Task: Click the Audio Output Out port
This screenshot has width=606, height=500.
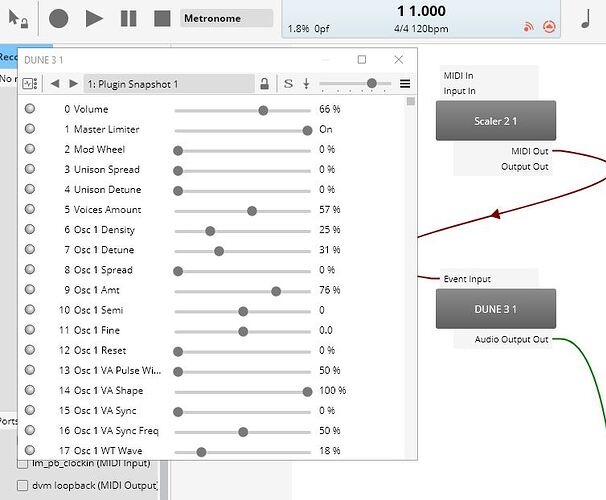Action: click(x=511, y=339)
